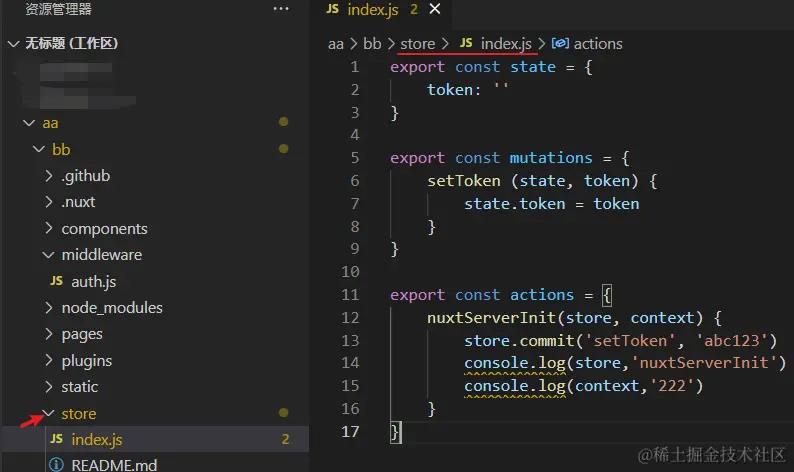Click the word actions on line 11

pyautogui.click(x=542, y=295)
